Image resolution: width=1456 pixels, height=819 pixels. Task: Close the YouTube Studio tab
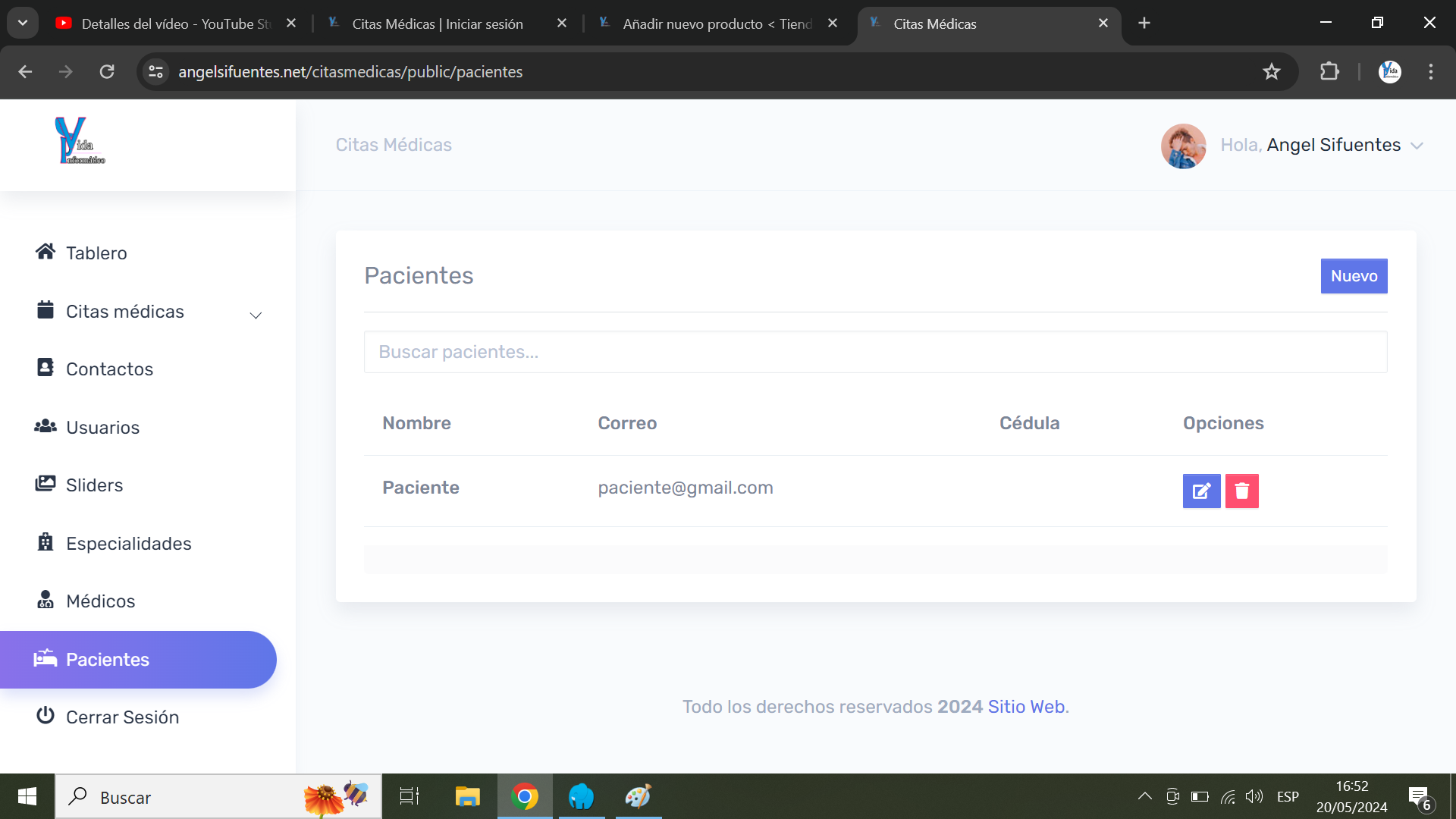click(291, 24)
